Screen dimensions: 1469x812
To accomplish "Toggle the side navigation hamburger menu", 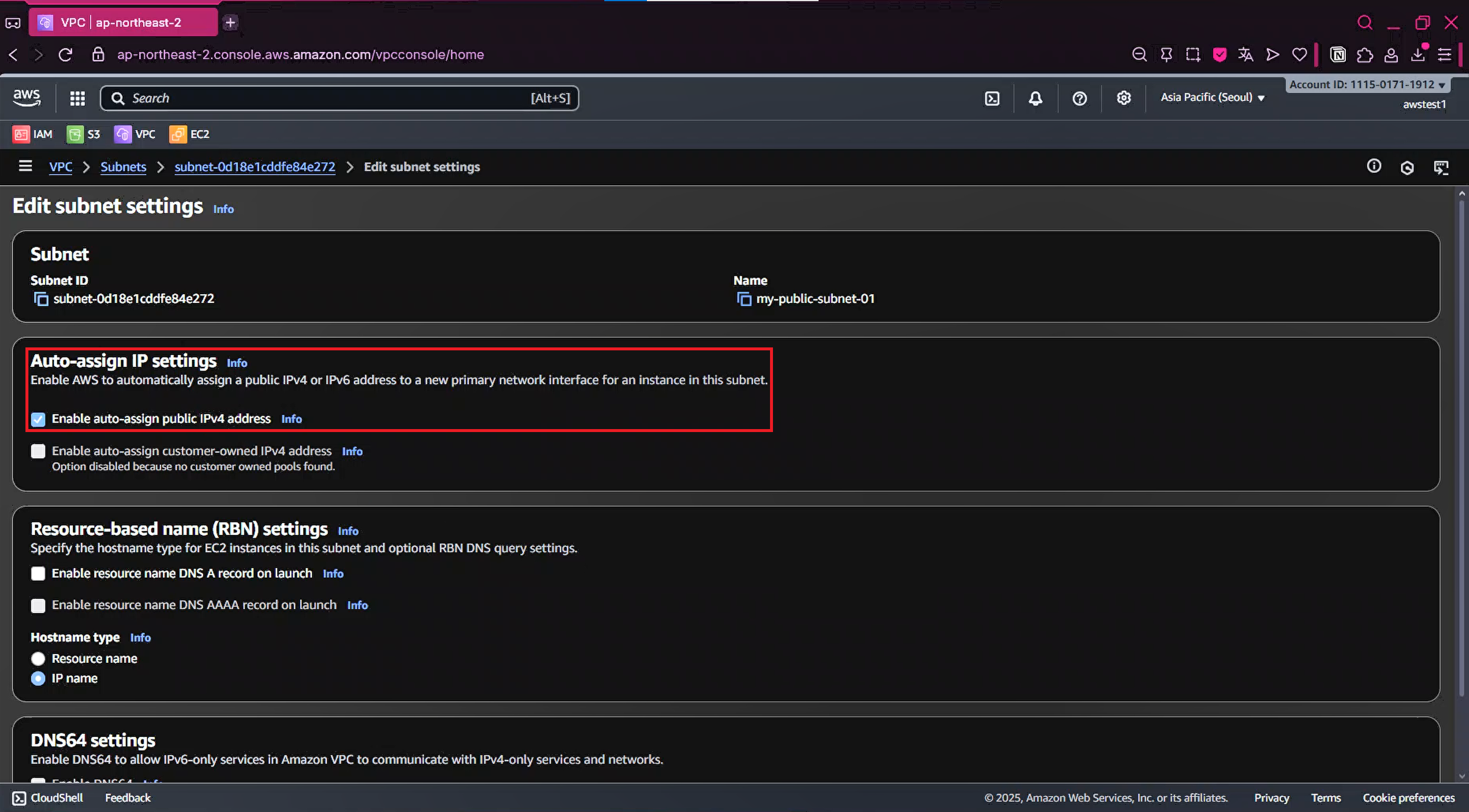I will (x=25, y=166).
